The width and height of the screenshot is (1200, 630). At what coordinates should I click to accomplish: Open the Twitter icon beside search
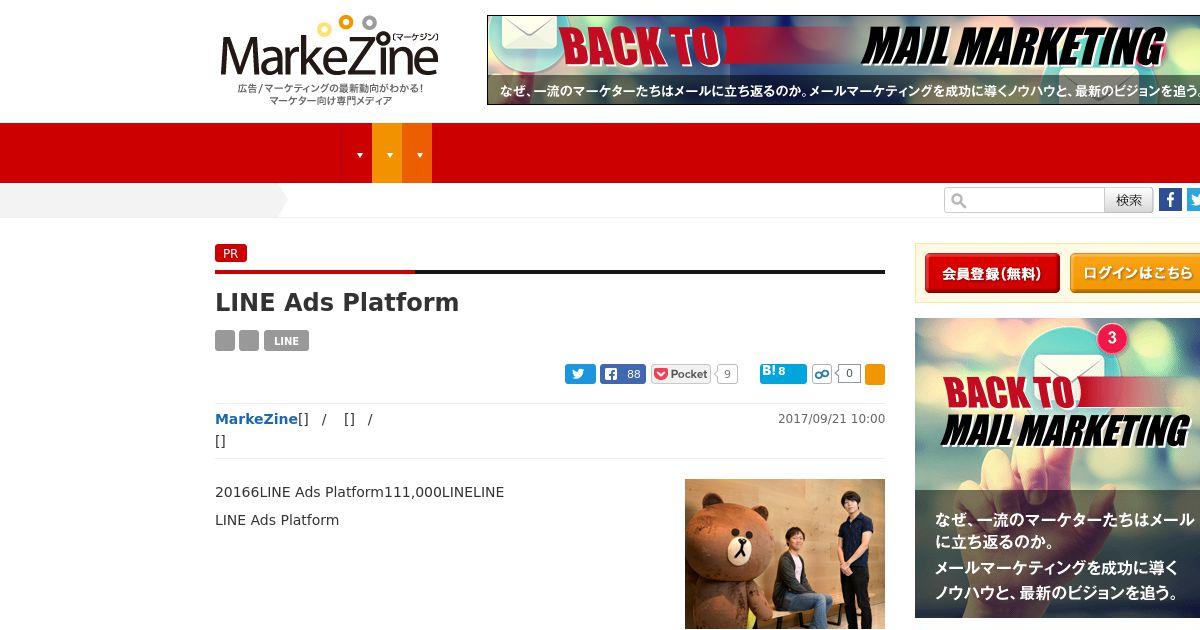(x=1194, y=200)
